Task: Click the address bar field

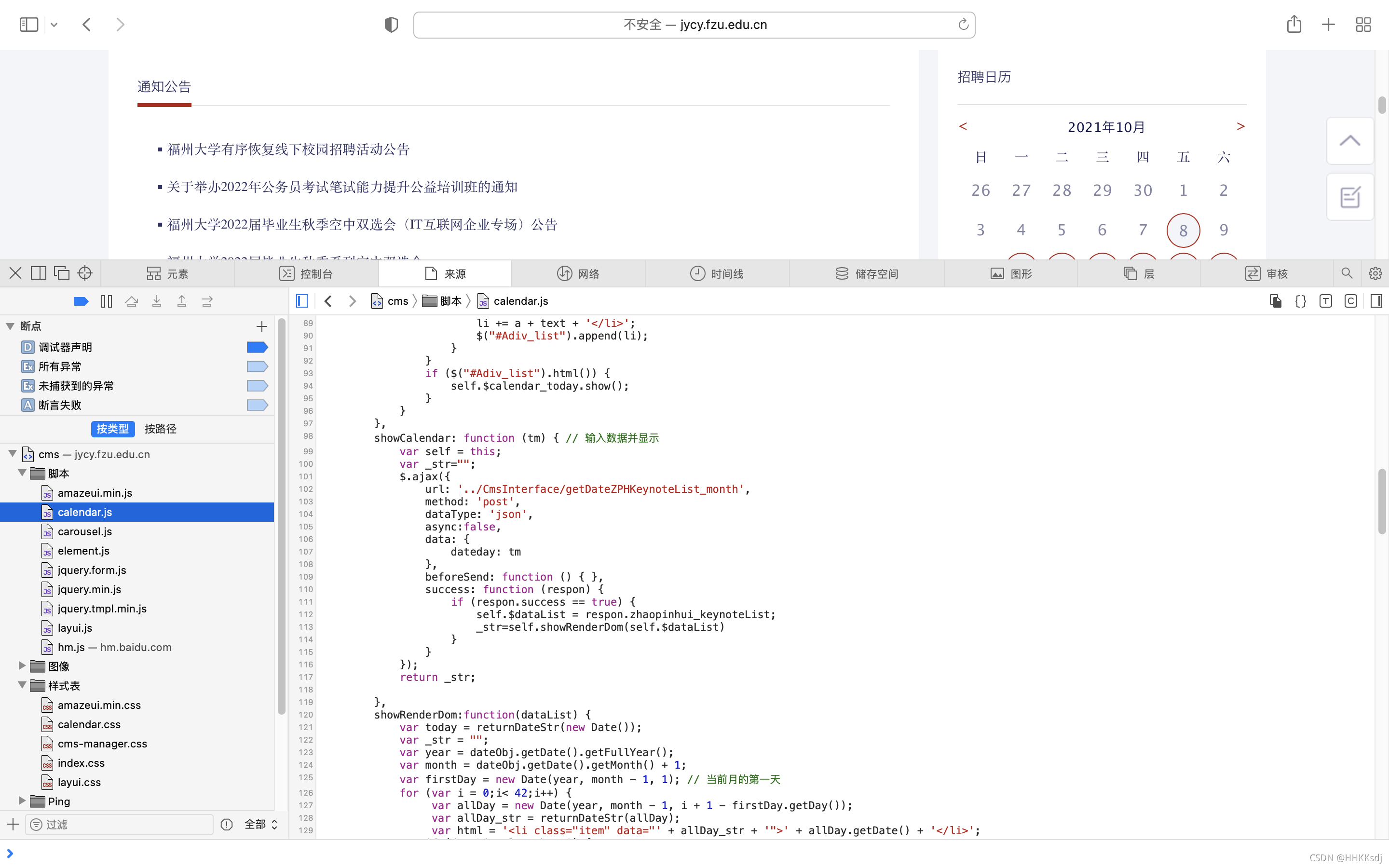Action: (694, 25)
